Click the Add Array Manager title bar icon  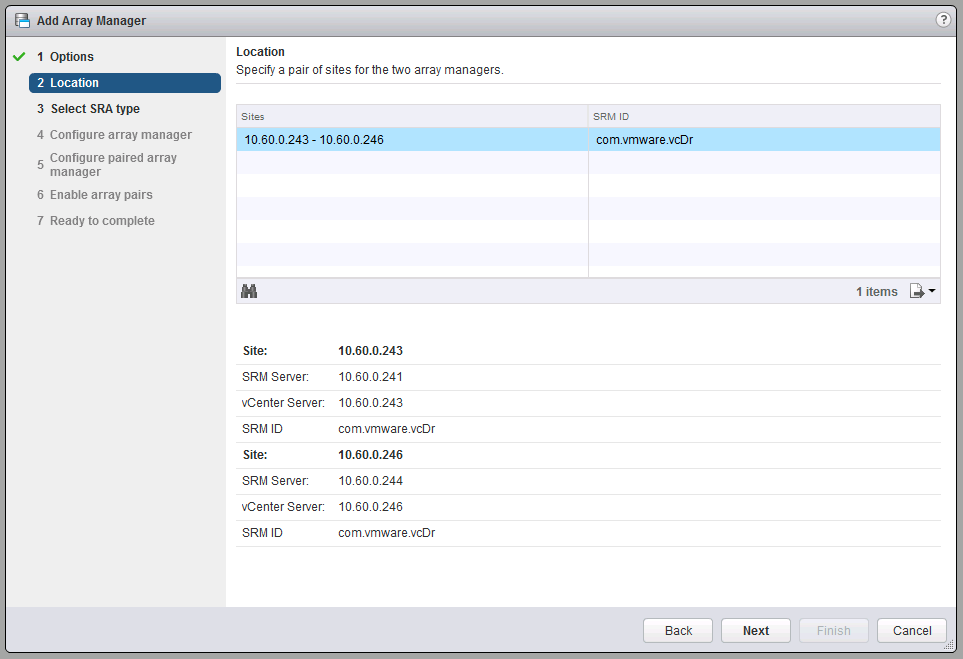(x=22, y=20)
